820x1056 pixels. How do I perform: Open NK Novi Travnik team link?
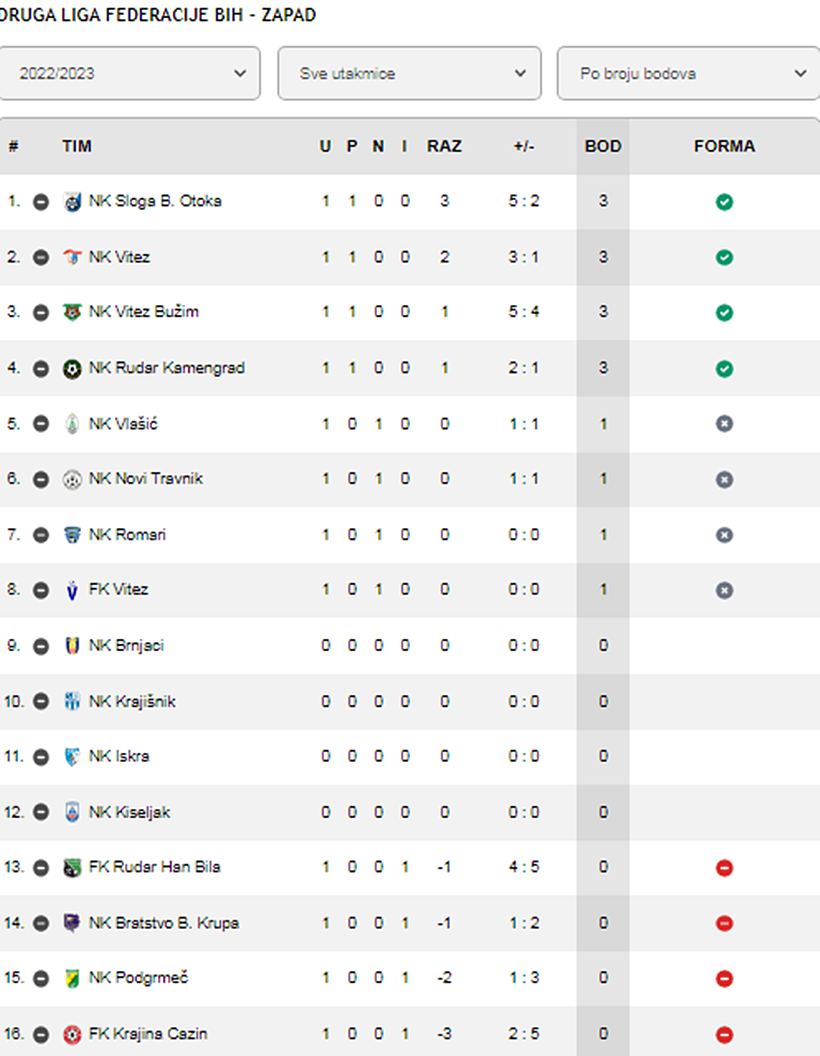coord(146,479)
